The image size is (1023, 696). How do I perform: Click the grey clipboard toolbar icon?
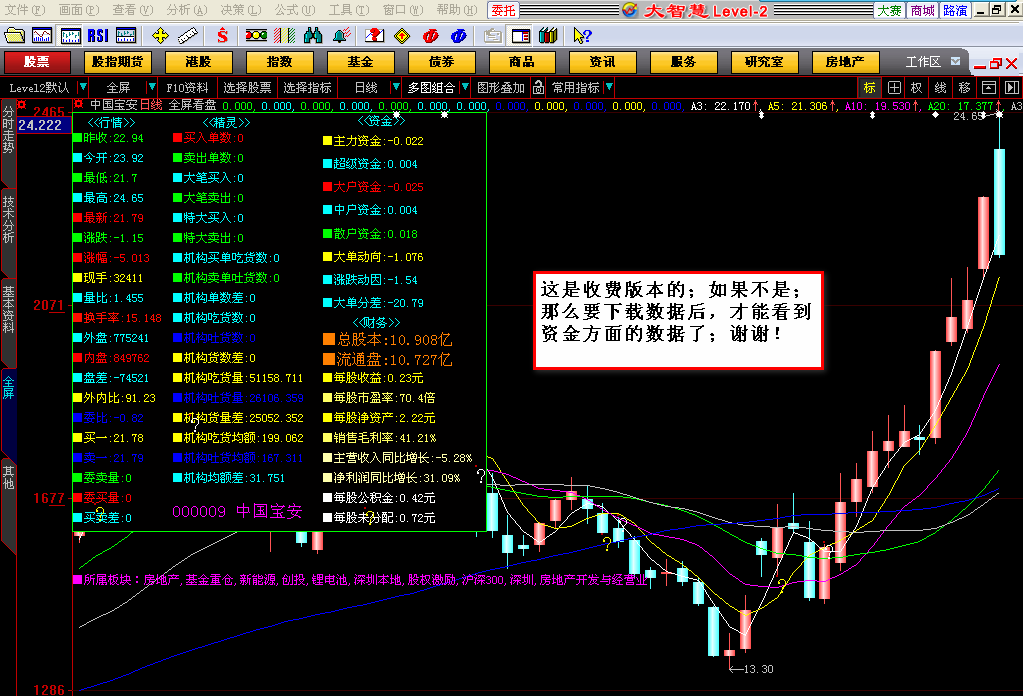pos(493,36)
